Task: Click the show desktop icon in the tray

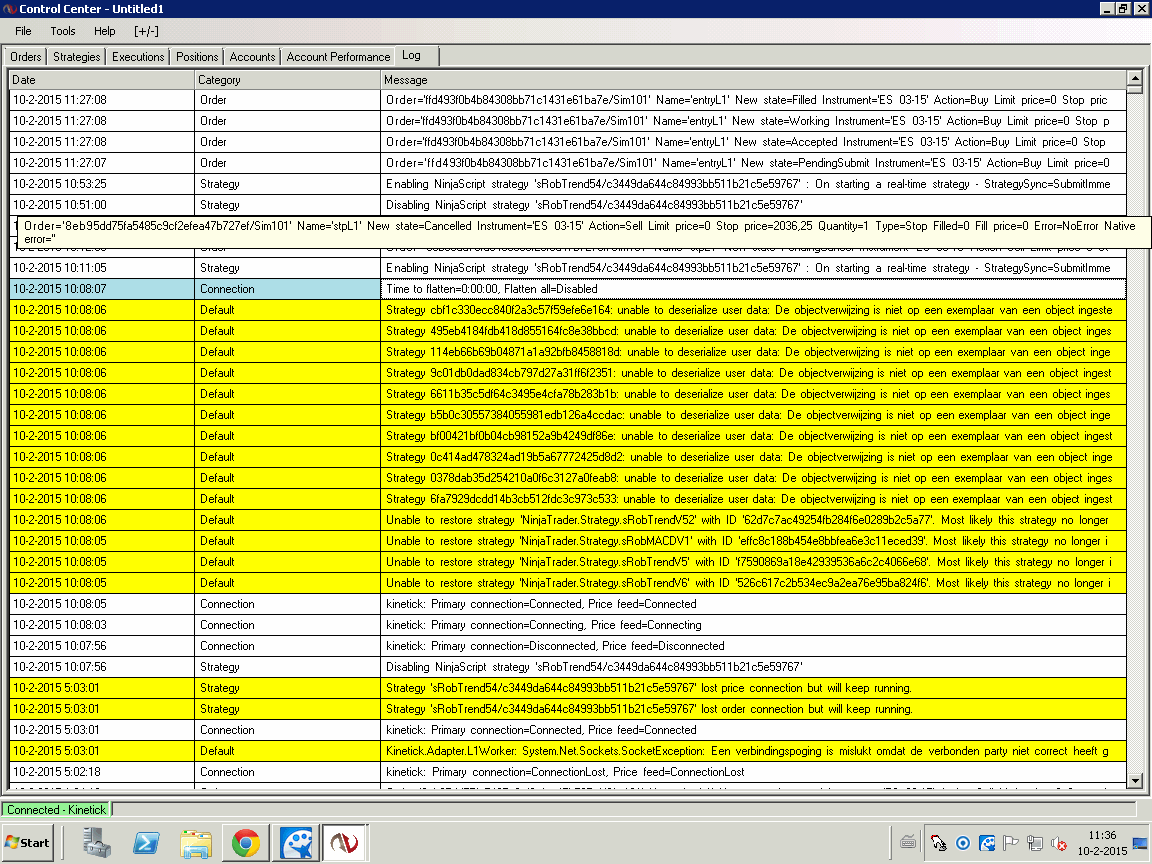Action: 1140,843
